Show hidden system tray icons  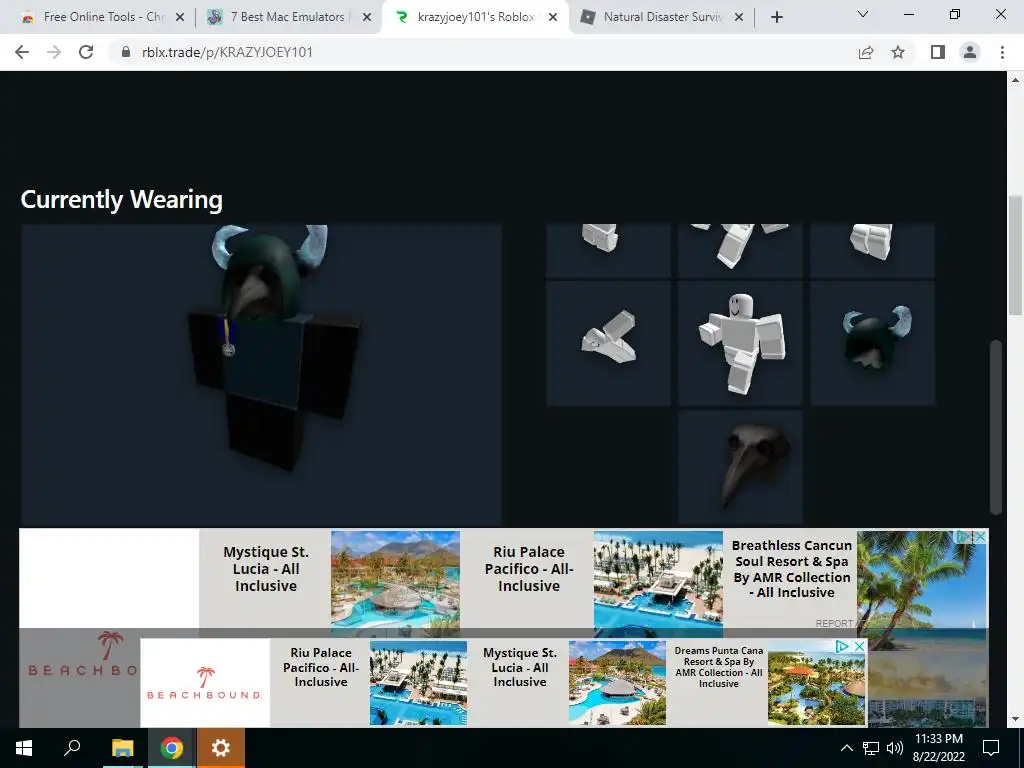pyautogui.click(x=846, y=748)
